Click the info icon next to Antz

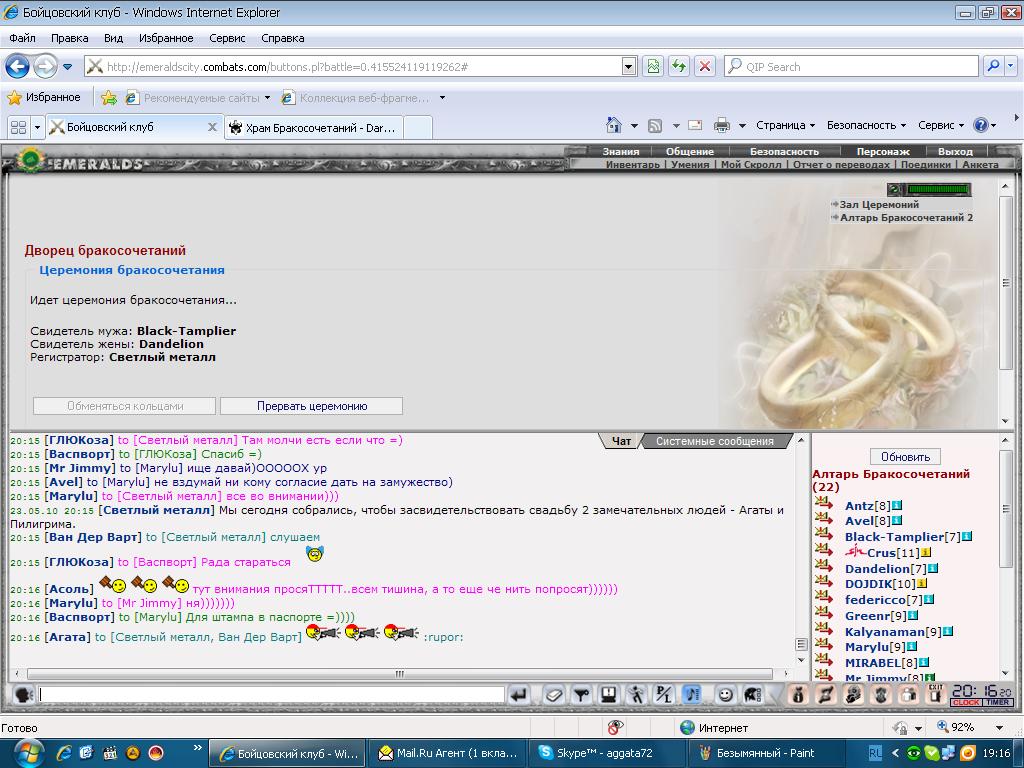point(897,505)
